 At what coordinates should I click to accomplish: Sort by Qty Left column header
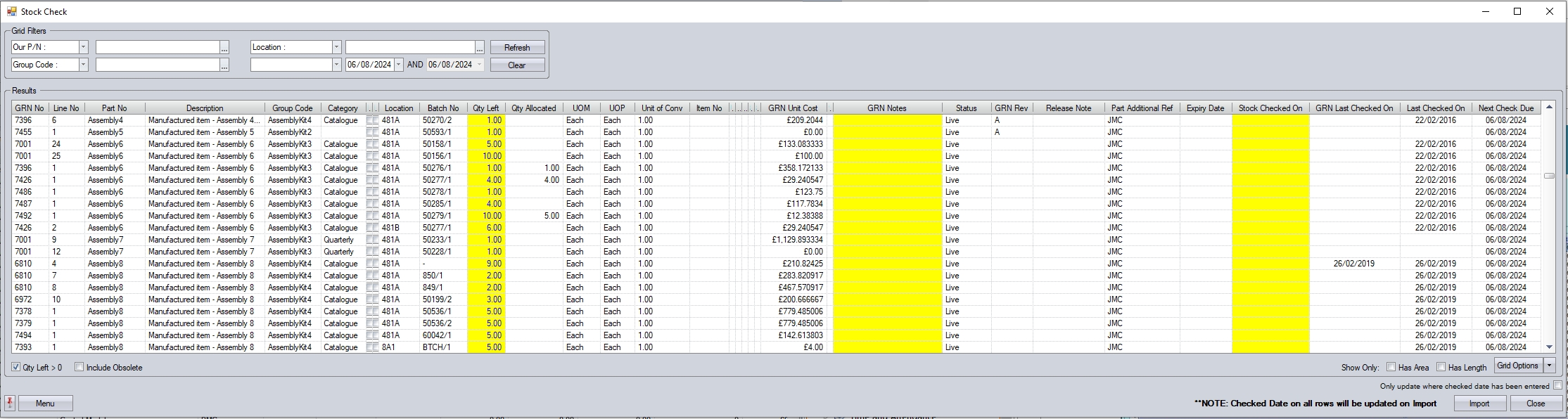pos(485,108)
